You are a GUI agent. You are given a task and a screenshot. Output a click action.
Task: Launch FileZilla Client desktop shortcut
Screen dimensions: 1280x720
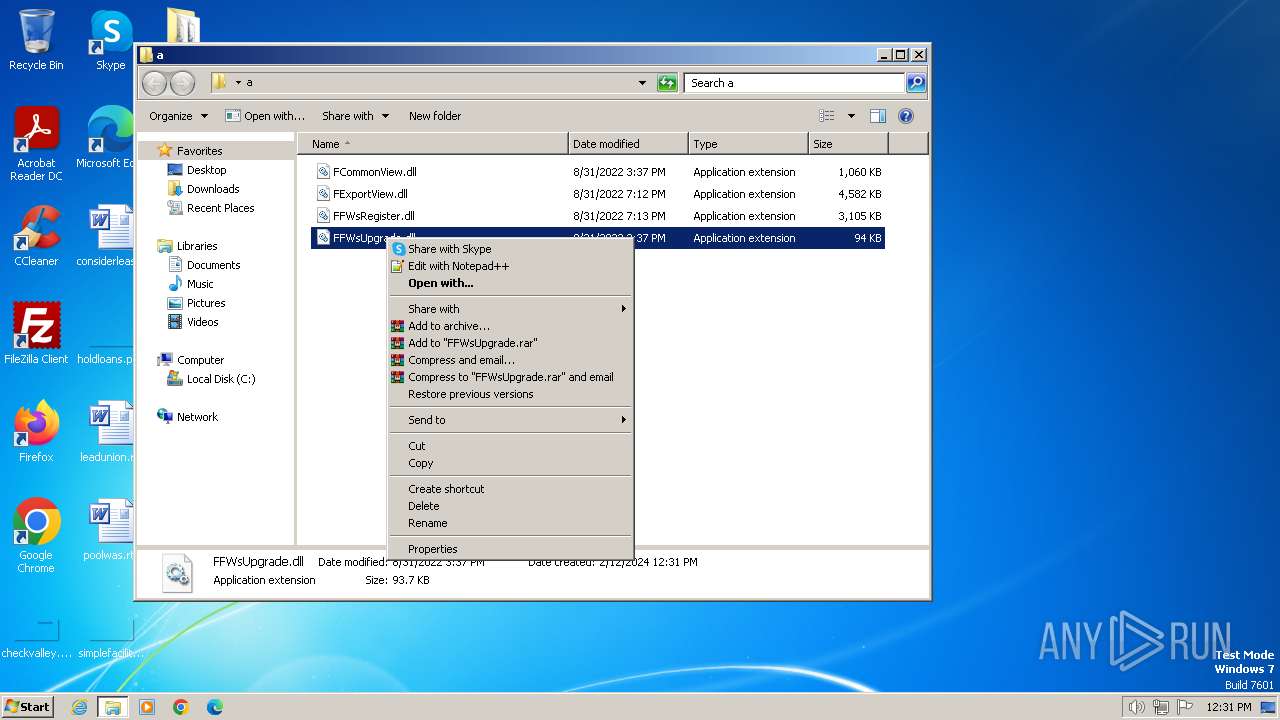pyautogui.click(x=36, y=333)
